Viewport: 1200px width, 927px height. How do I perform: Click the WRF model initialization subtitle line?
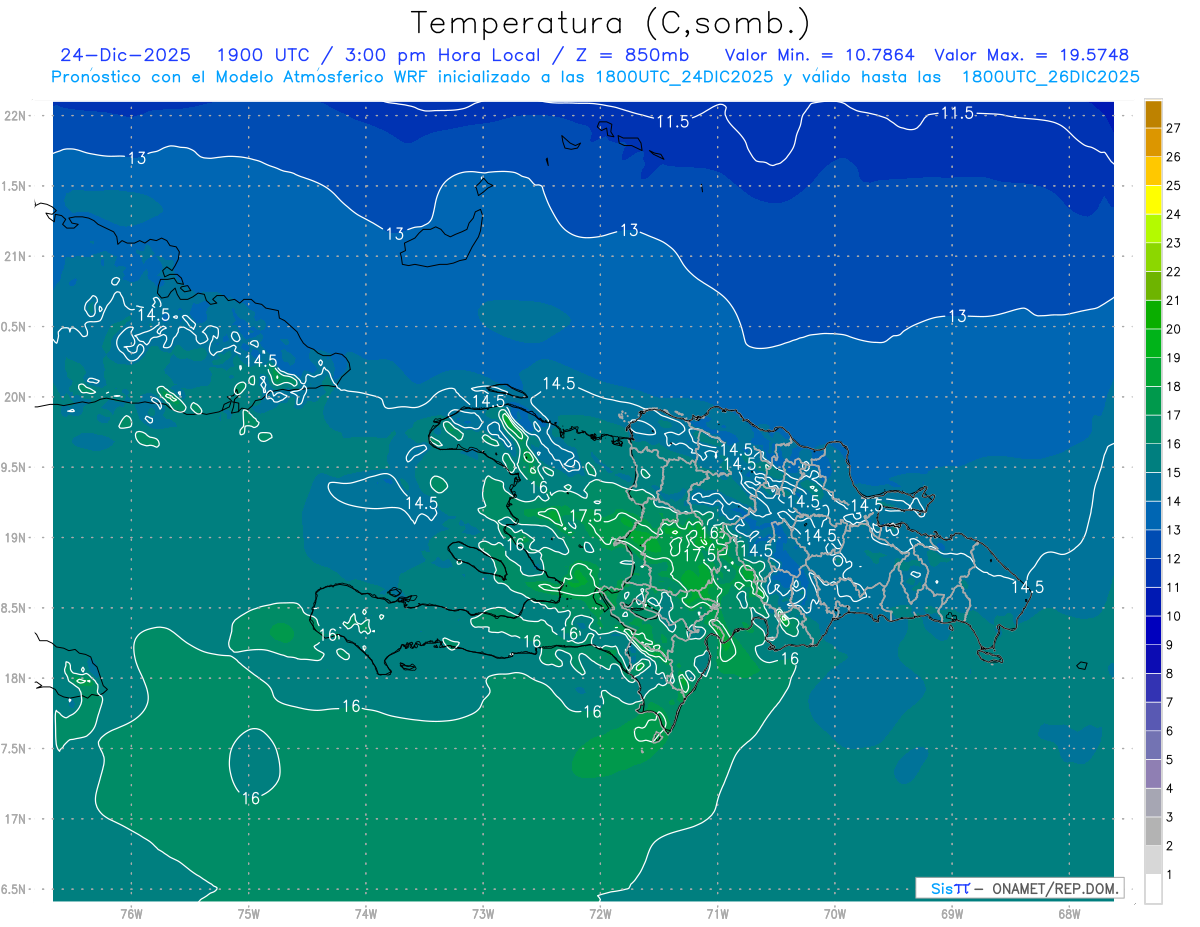595,76
